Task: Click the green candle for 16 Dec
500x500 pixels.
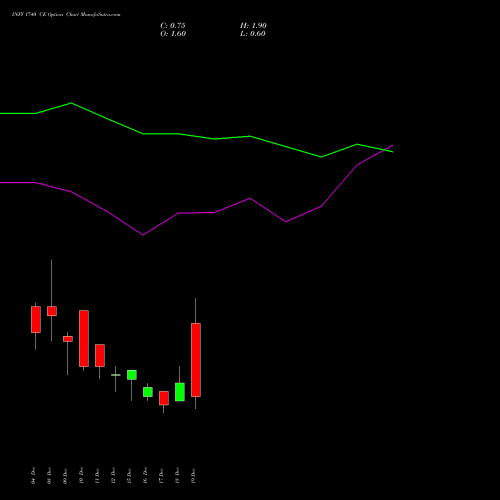Action: coord(148,392)
